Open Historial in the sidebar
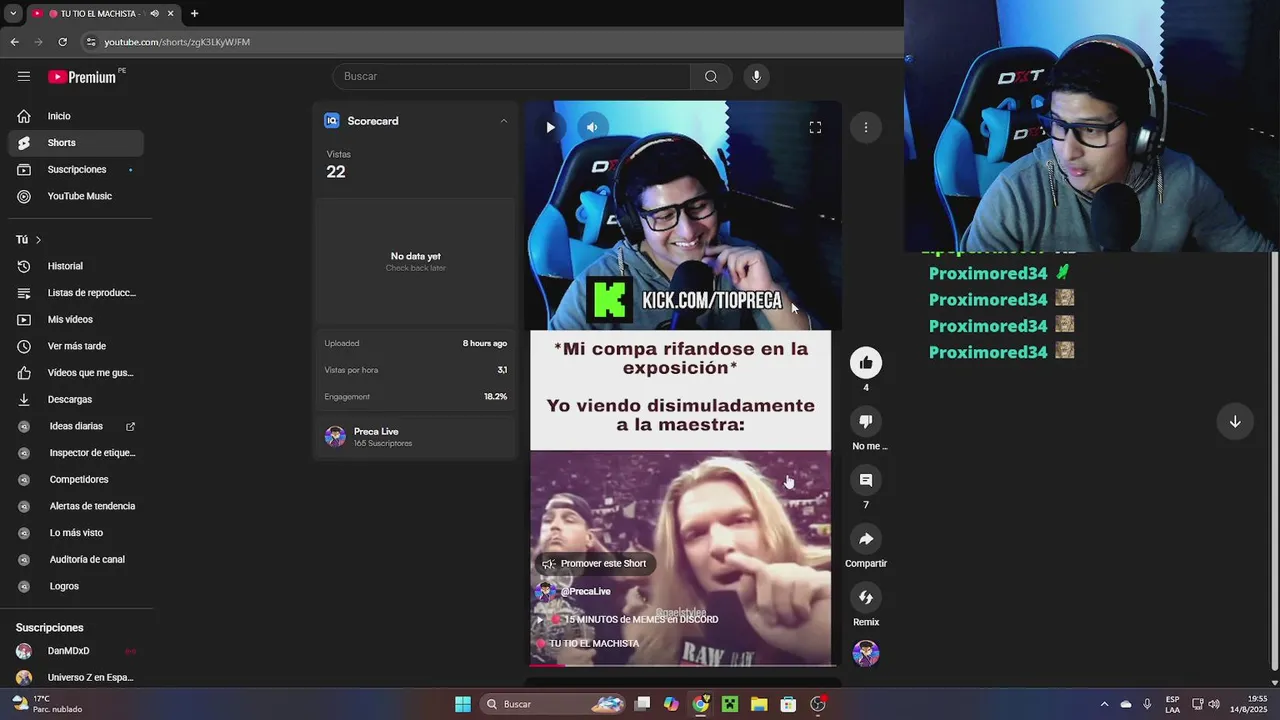 [x=76, y=266]
